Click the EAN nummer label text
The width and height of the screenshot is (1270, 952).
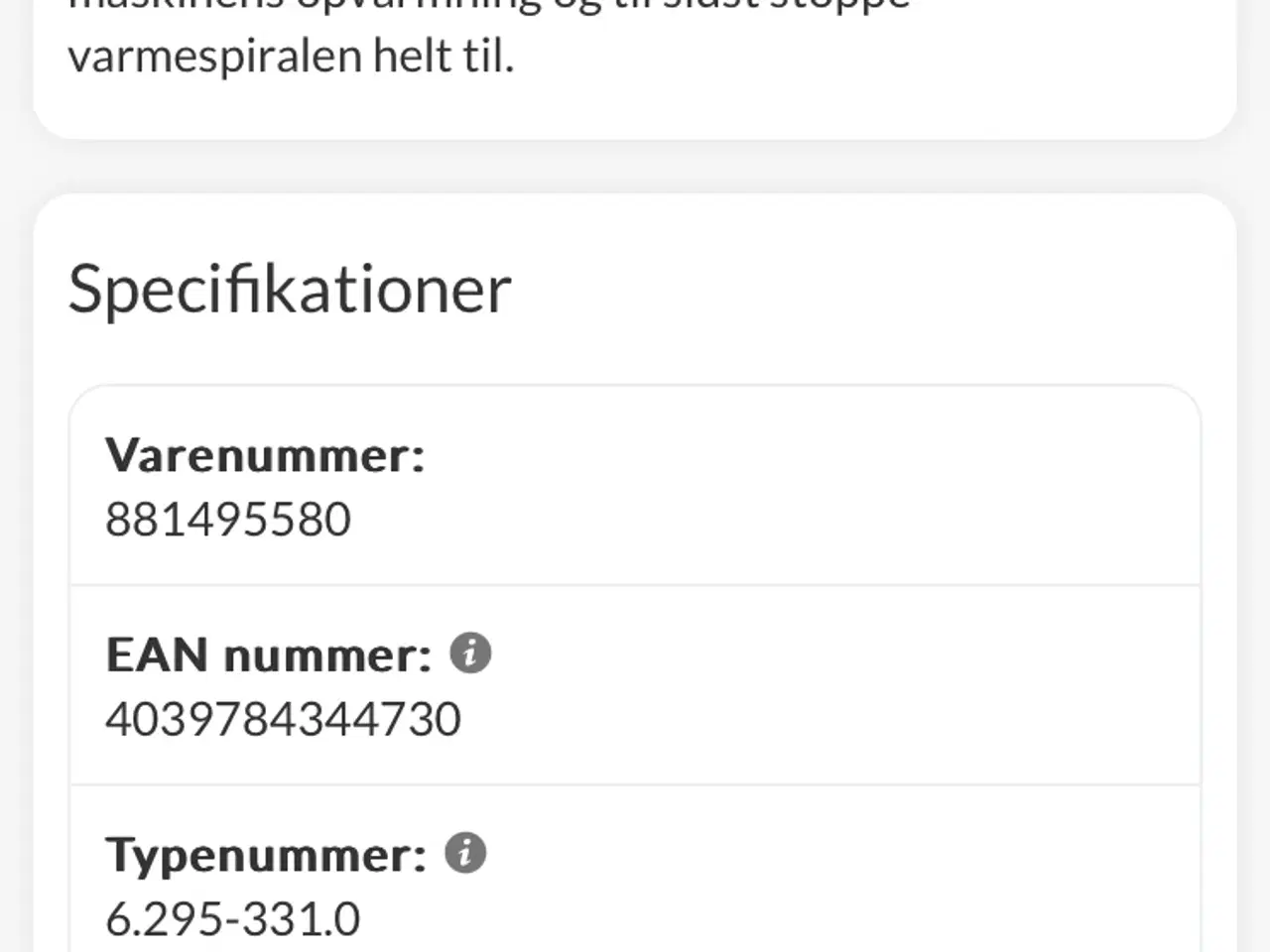270,654
